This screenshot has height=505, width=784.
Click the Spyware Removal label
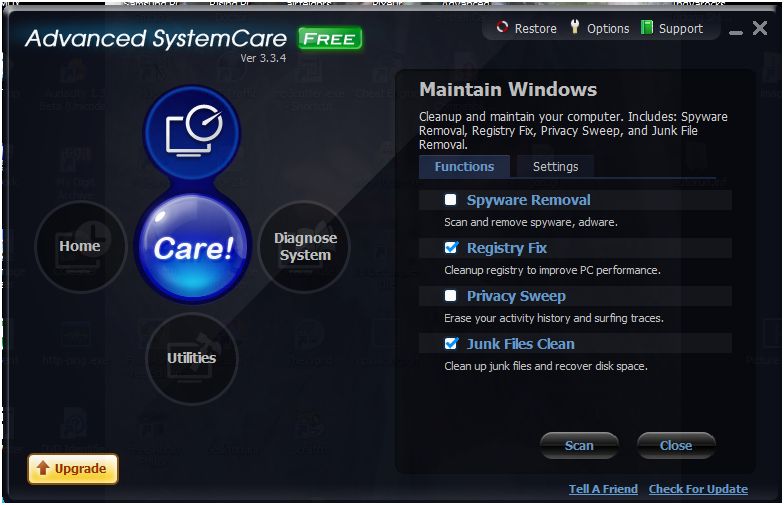(x=528, y=200)
